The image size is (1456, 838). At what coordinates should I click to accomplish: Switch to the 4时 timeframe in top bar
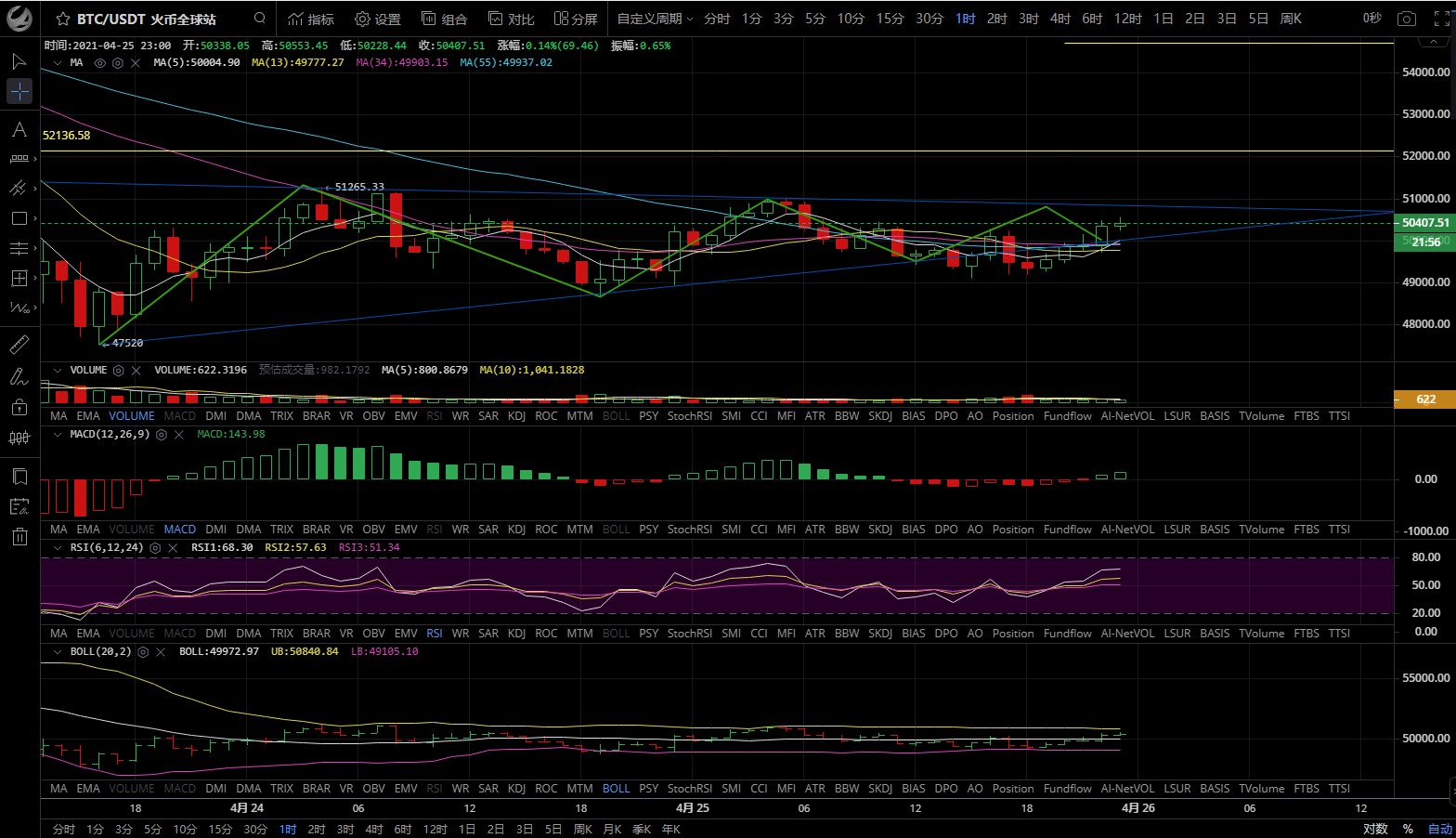point(1059,19)
